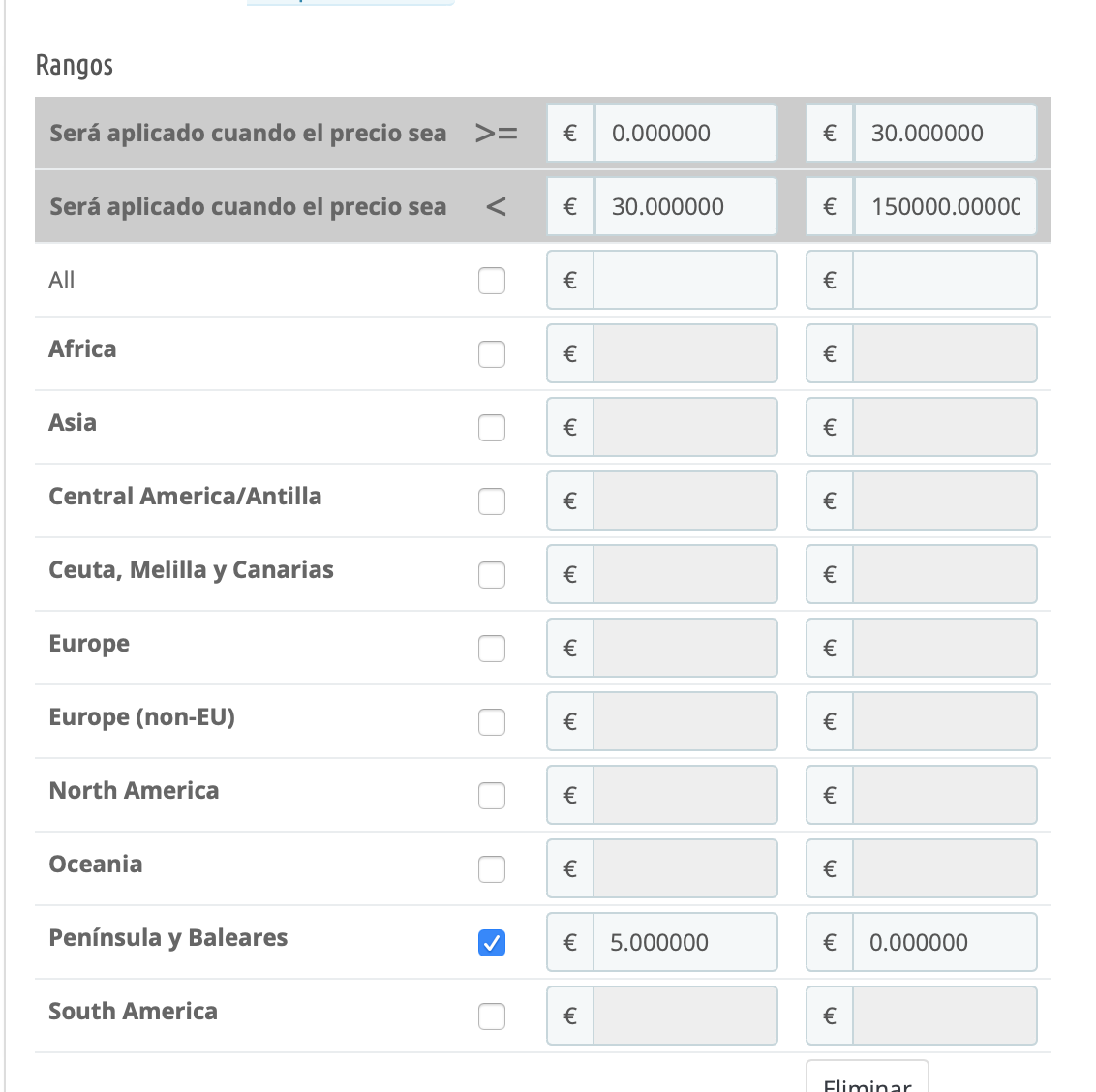Edit Península y Baleares price 5.000000
This screenshot has height=1092, width=1096.
pos(685,943)
